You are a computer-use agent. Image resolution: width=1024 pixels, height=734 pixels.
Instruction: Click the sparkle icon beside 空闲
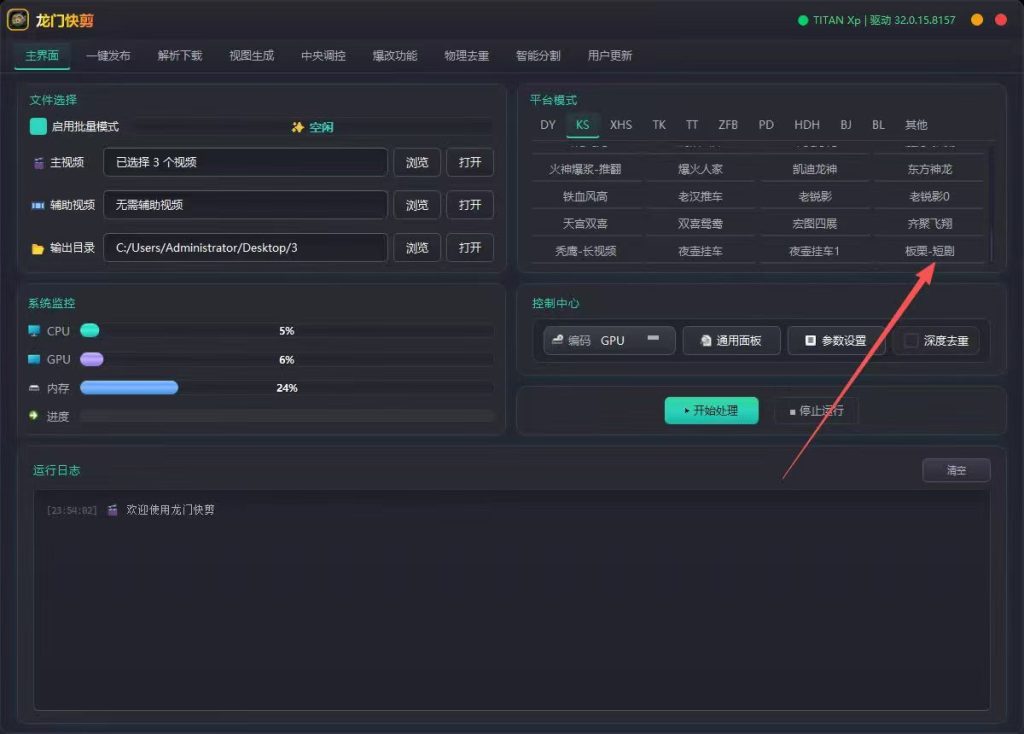coord(298,127)
